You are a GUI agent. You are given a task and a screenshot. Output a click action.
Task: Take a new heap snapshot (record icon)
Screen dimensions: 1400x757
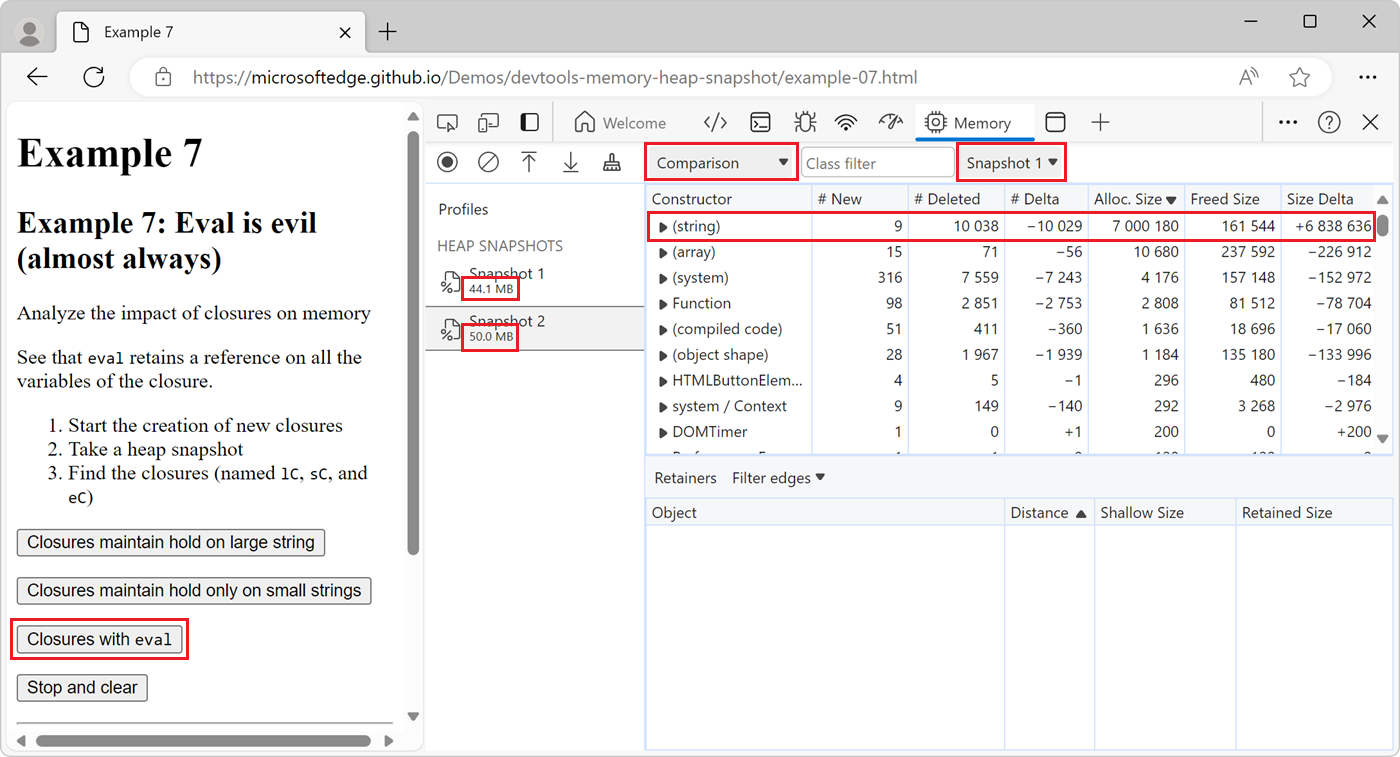coord(447,162)
